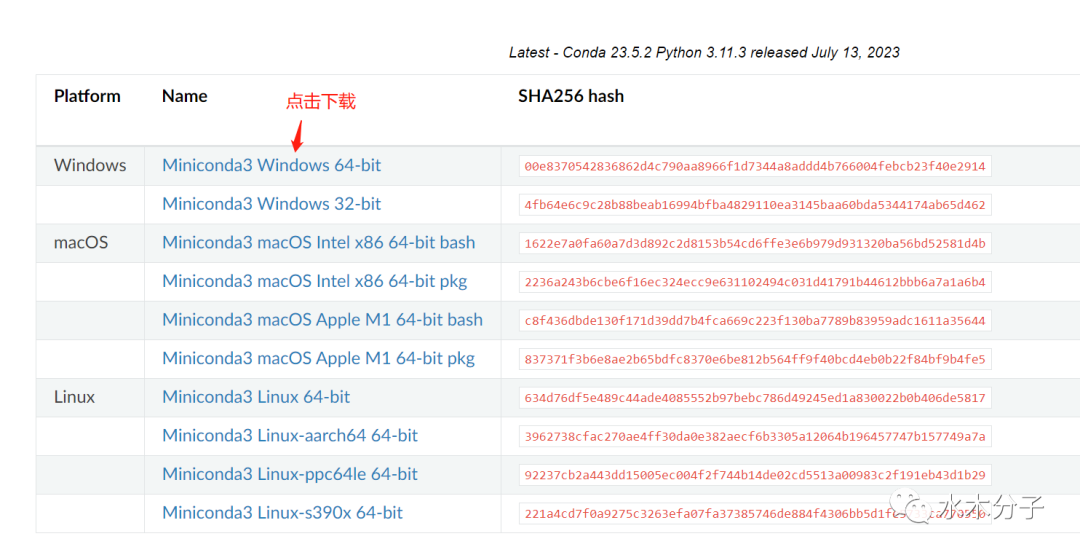Click the hash starting with 4fb64e6c
The image size is (1080, 555).
click(755, 205)
